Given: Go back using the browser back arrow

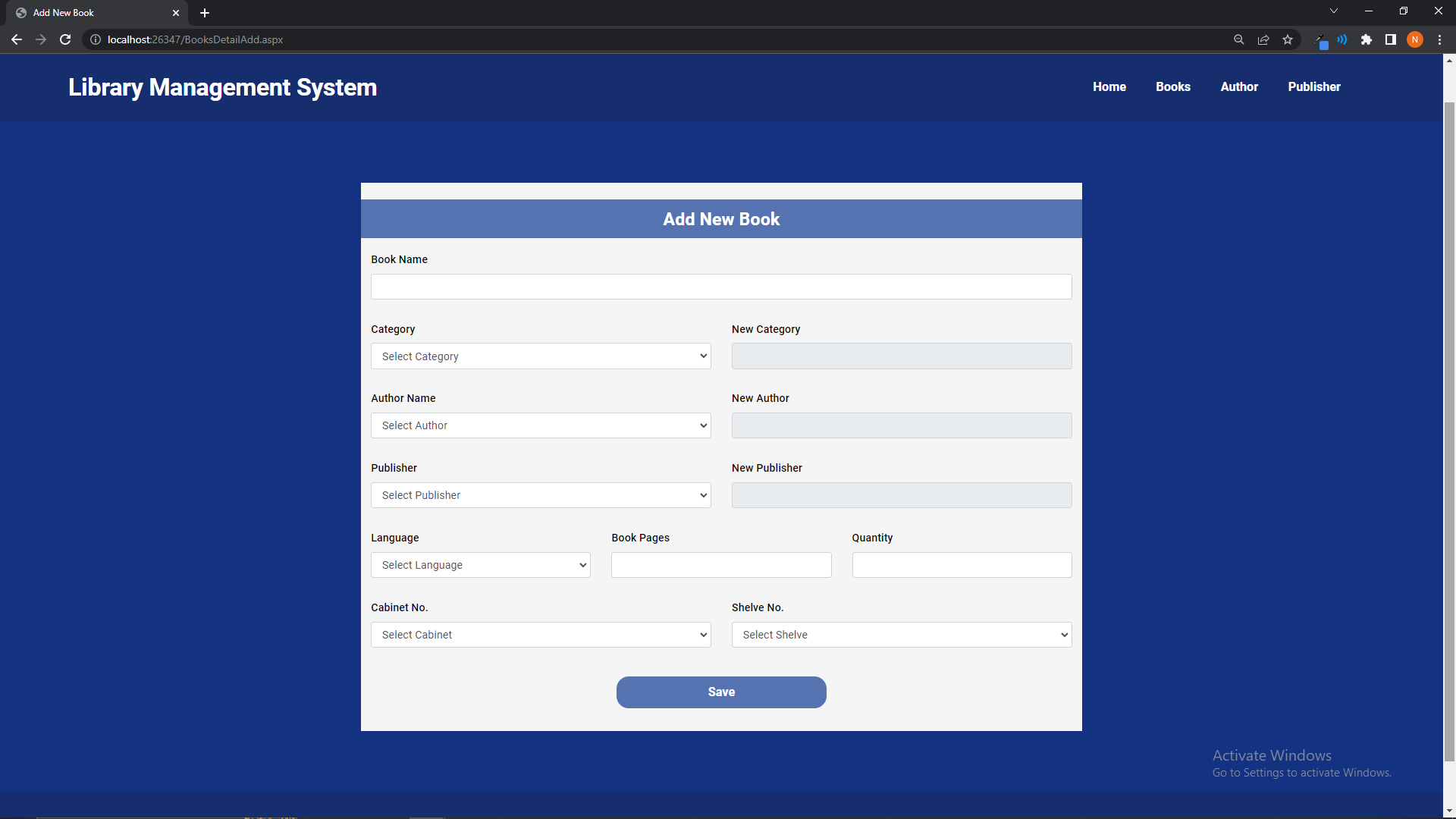Looking at the screenshot, I should click(x=17, y=39).
